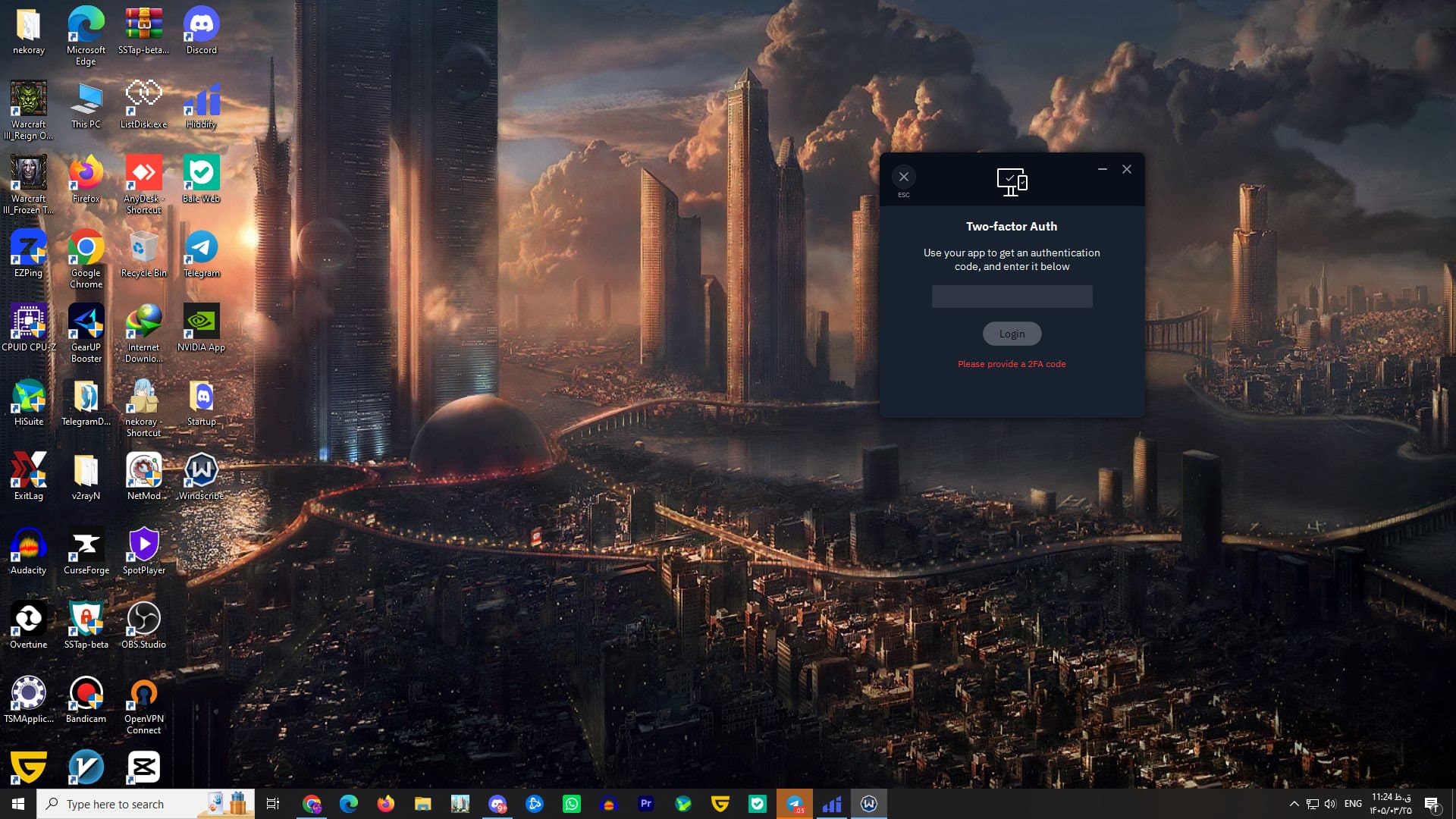Select the Windscribe desktop shortcut

(201, 478)
